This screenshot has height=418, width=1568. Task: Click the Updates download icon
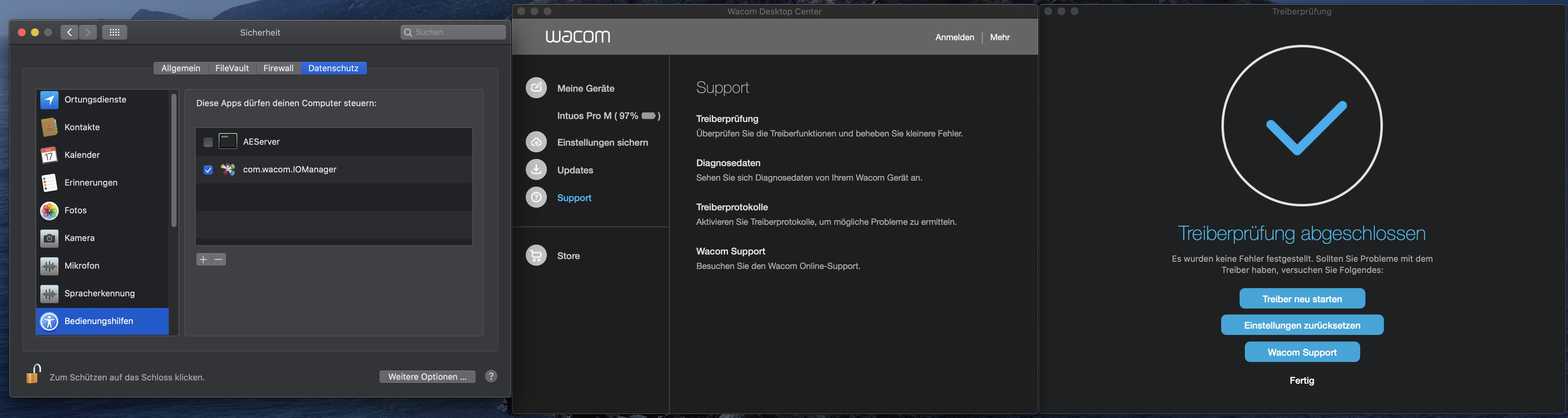point(536,169)
